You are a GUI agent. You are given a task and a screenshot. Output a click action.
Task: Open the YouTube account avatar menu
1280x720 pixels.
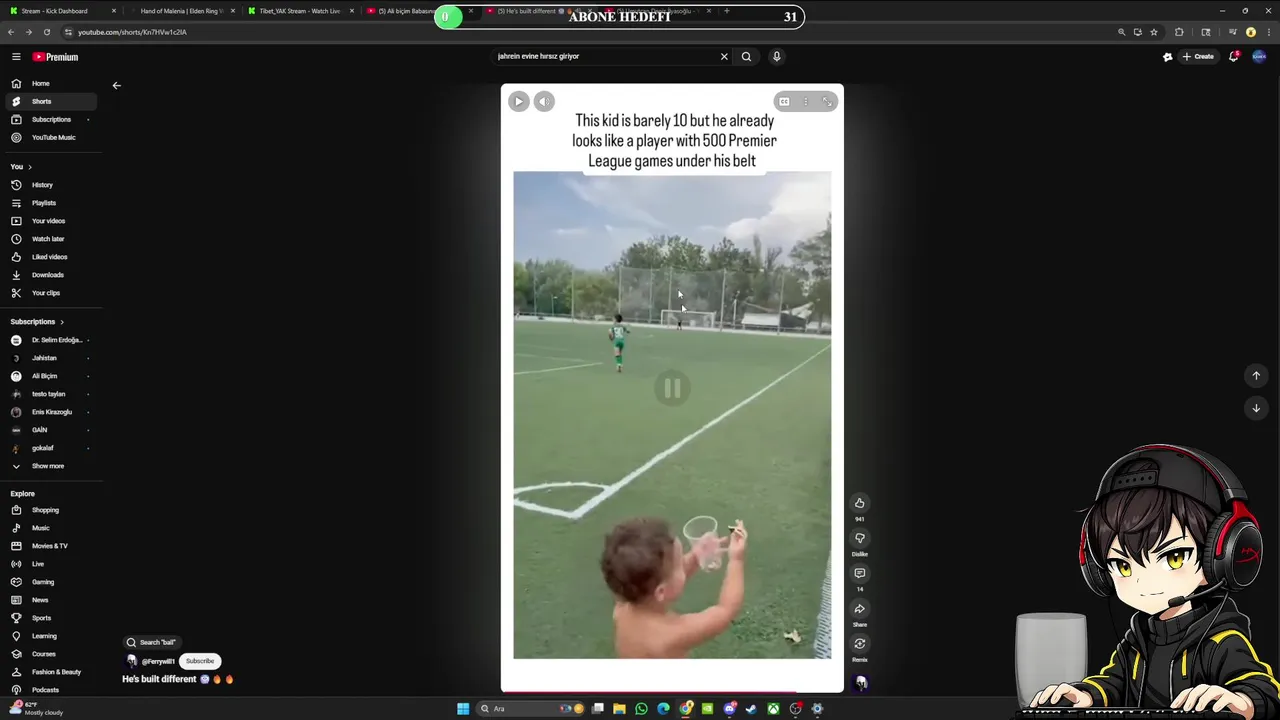pos(1259,57)
